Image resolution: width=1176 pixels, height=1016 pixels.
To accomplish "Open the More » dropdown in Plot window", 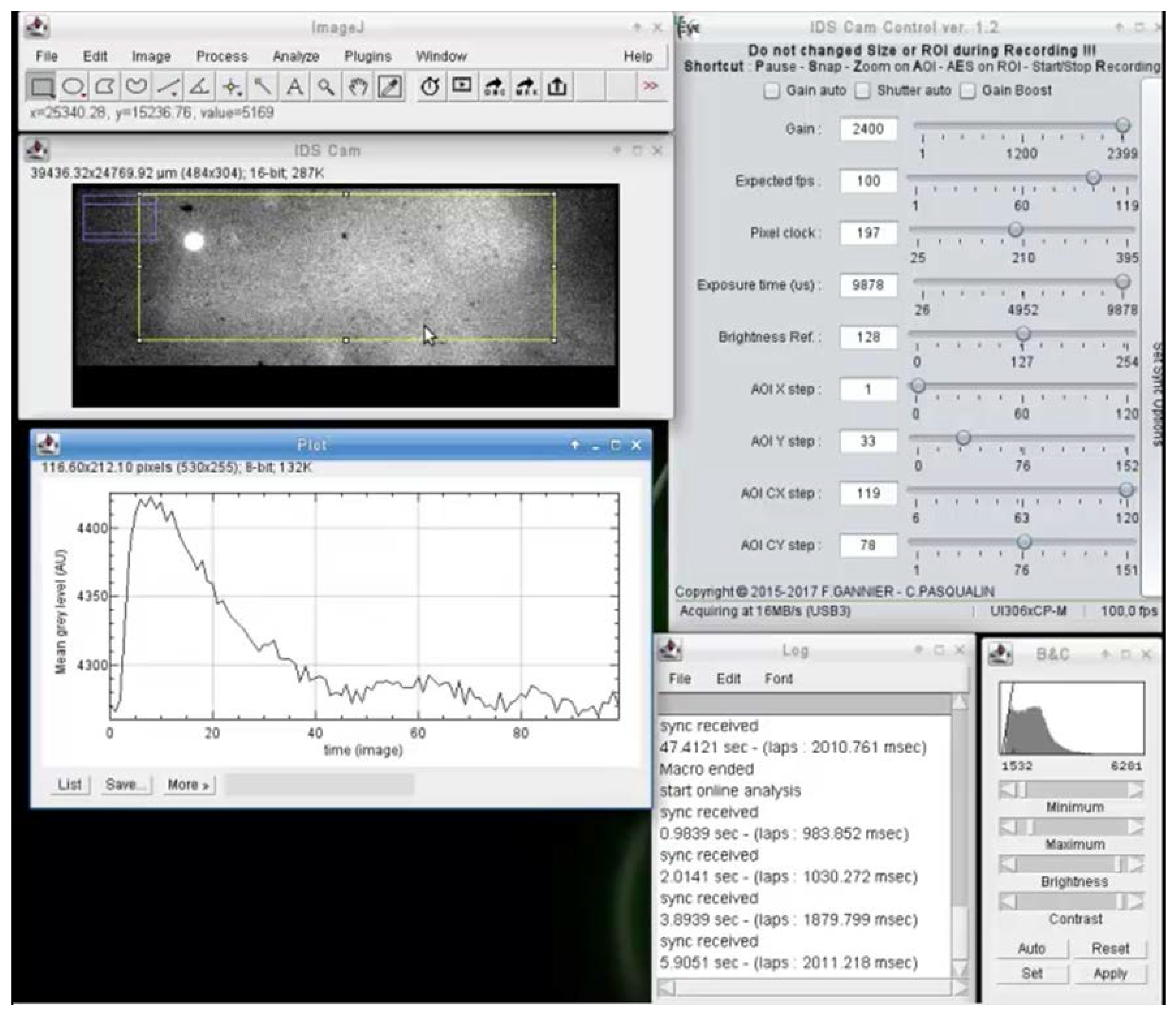I will [188, 785].
